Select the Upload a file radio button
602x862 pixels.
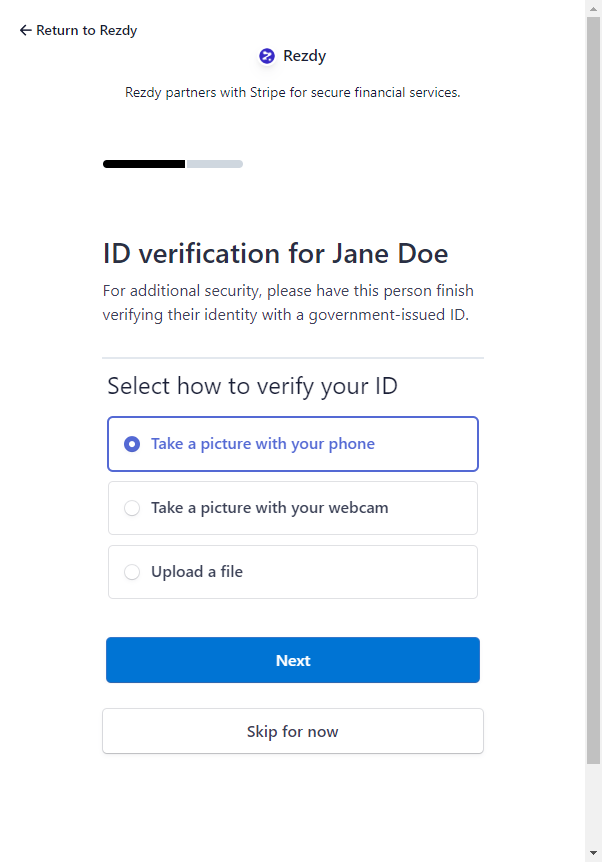[132, 572]
